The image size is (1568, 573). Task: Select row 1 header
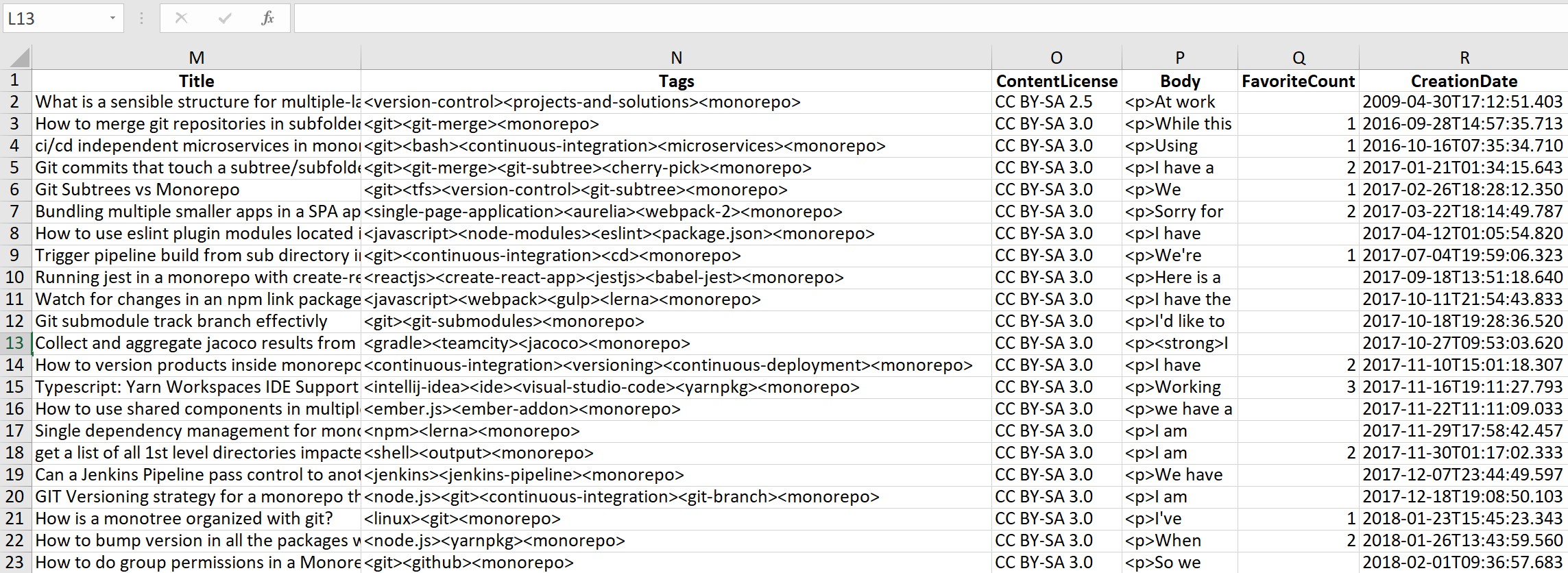click(x=15, y=81)
